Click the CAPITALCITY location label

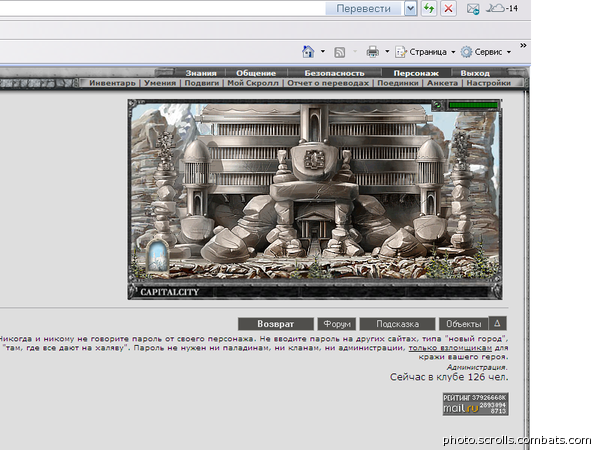point(170,292)
